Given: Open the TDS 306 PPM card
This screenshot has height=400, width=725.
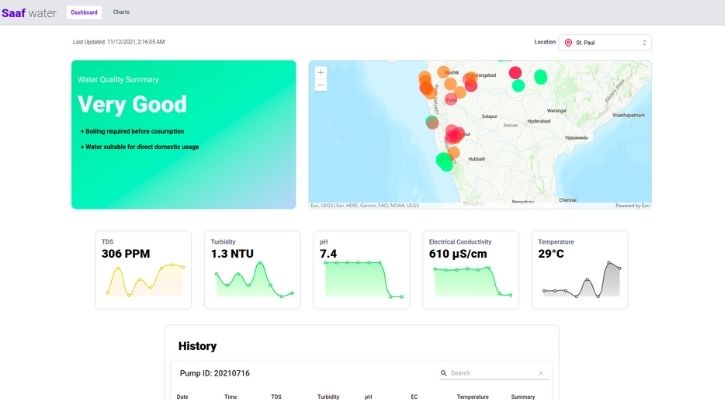Looking at the screenshot, I should pyautogui.click(x=143, y=270).
